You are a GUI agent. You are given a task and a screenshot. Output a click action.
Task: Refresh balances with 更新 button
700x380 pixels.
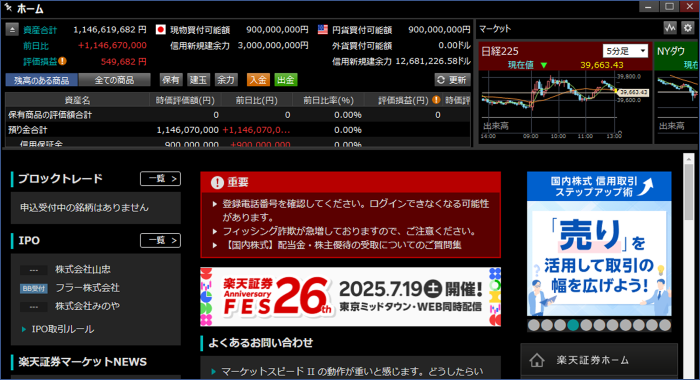pos(453,79)
